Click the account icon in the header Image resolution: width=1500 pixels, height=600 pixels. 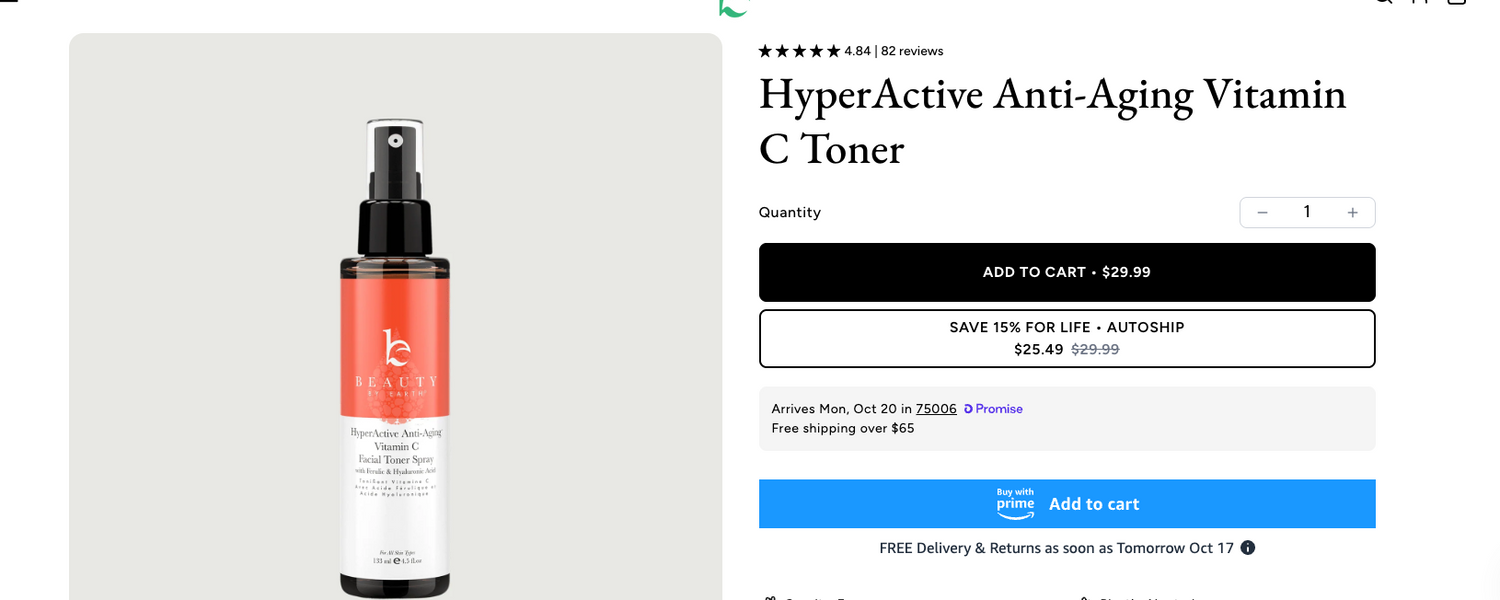1420,2
